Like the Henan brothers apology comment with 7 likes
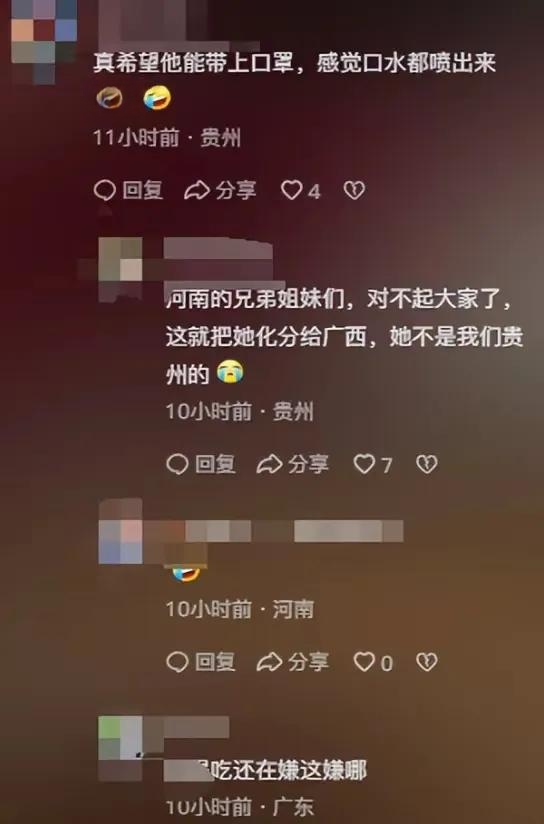 tap(373, 464)
